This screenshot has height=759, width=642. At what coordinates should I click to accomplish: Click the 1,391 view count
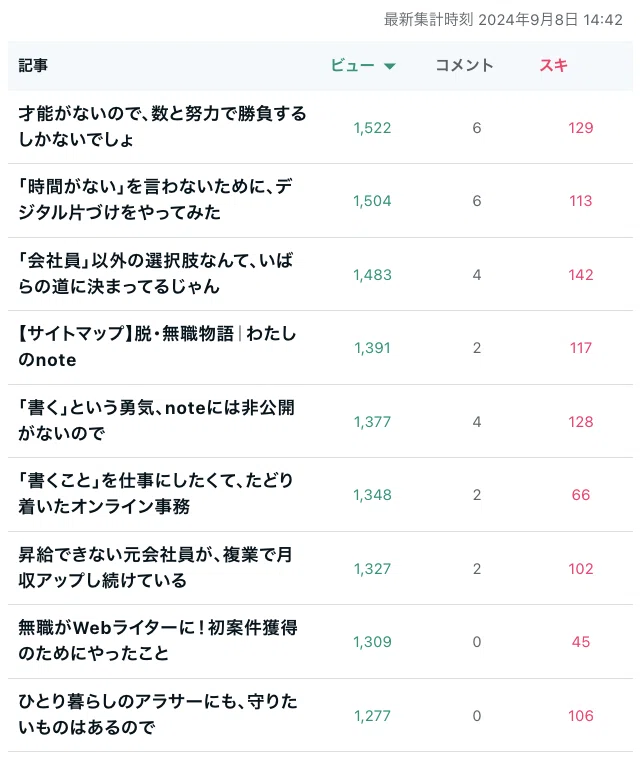(x=372, y=348)
